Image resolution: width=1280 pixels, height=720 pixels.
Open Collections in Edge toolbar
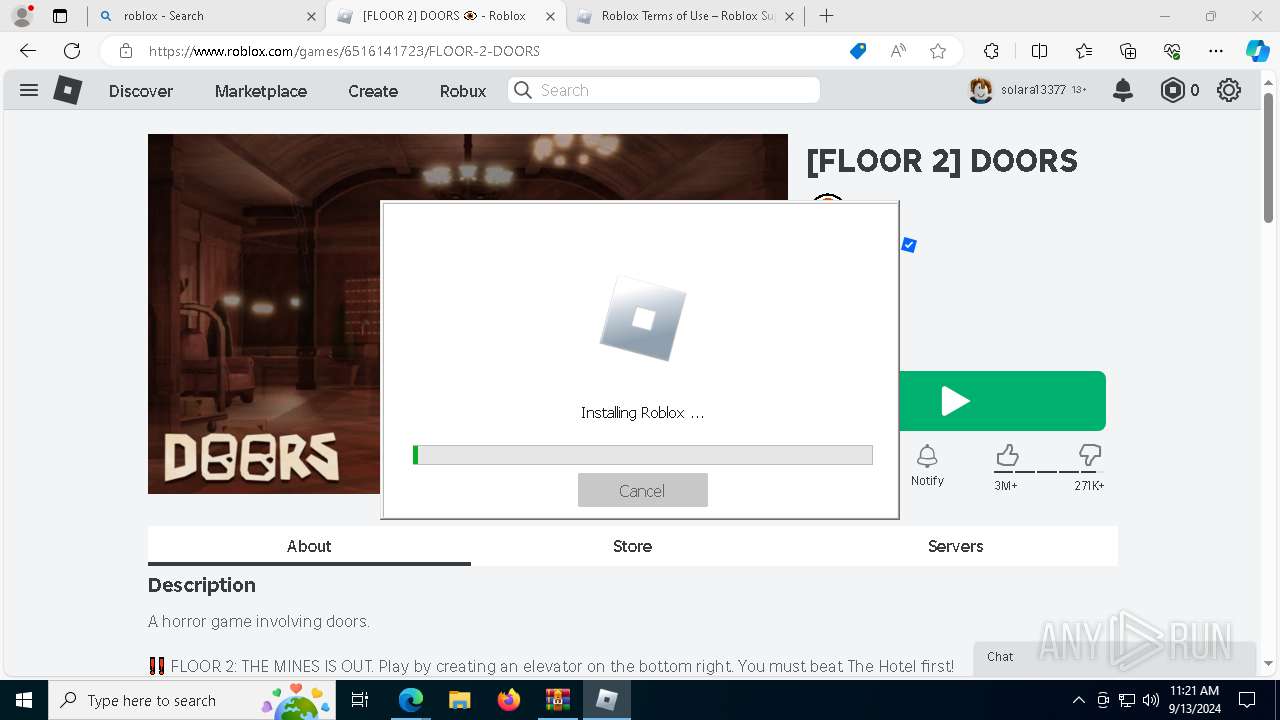pyautogui.click(x=1128, y=51)
